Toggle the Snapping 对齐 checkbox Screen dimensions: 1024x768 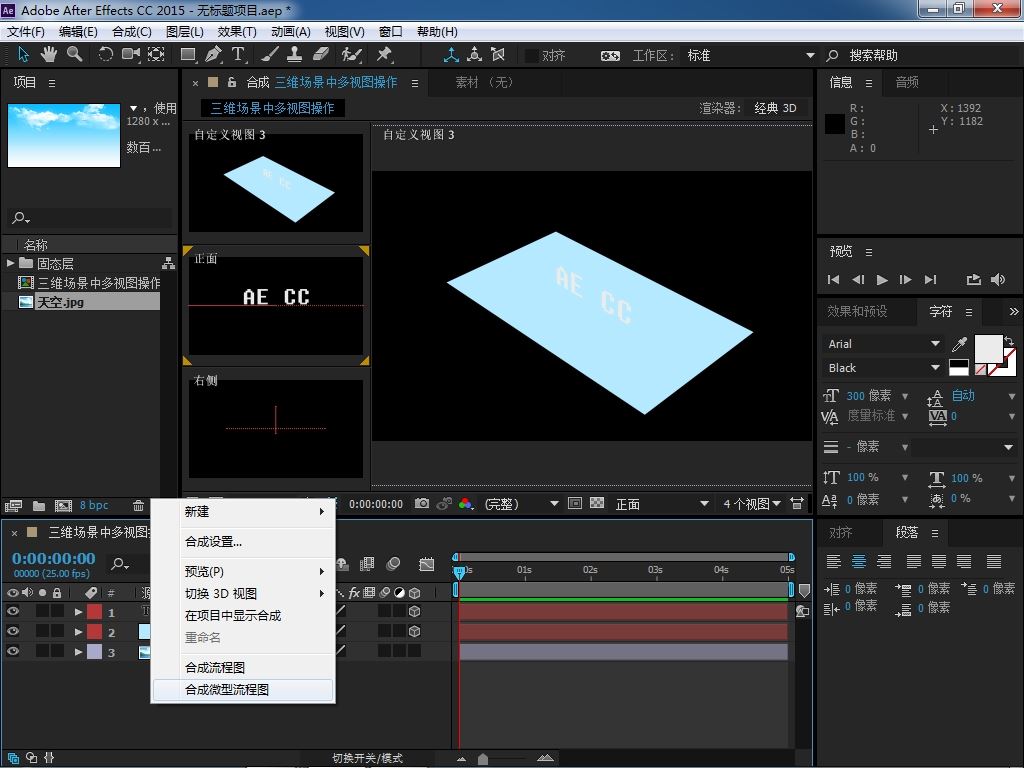coord(532,56)
